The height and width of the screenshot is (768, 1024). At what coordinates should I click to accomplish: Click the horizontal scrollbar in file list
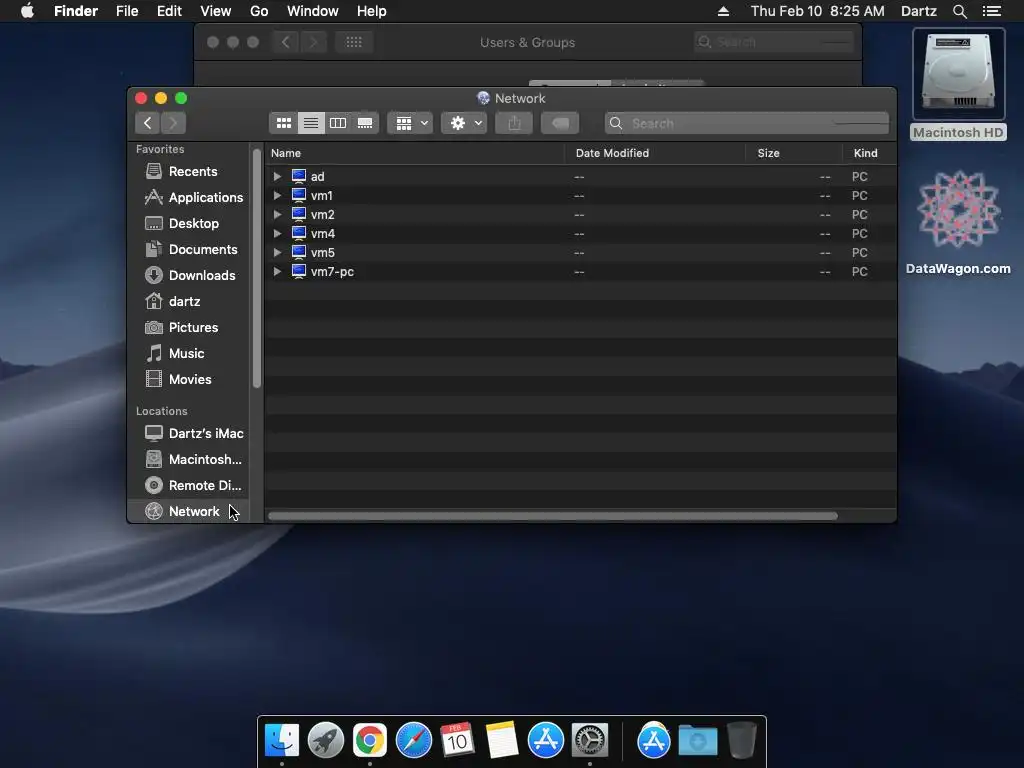click(552, 516)
